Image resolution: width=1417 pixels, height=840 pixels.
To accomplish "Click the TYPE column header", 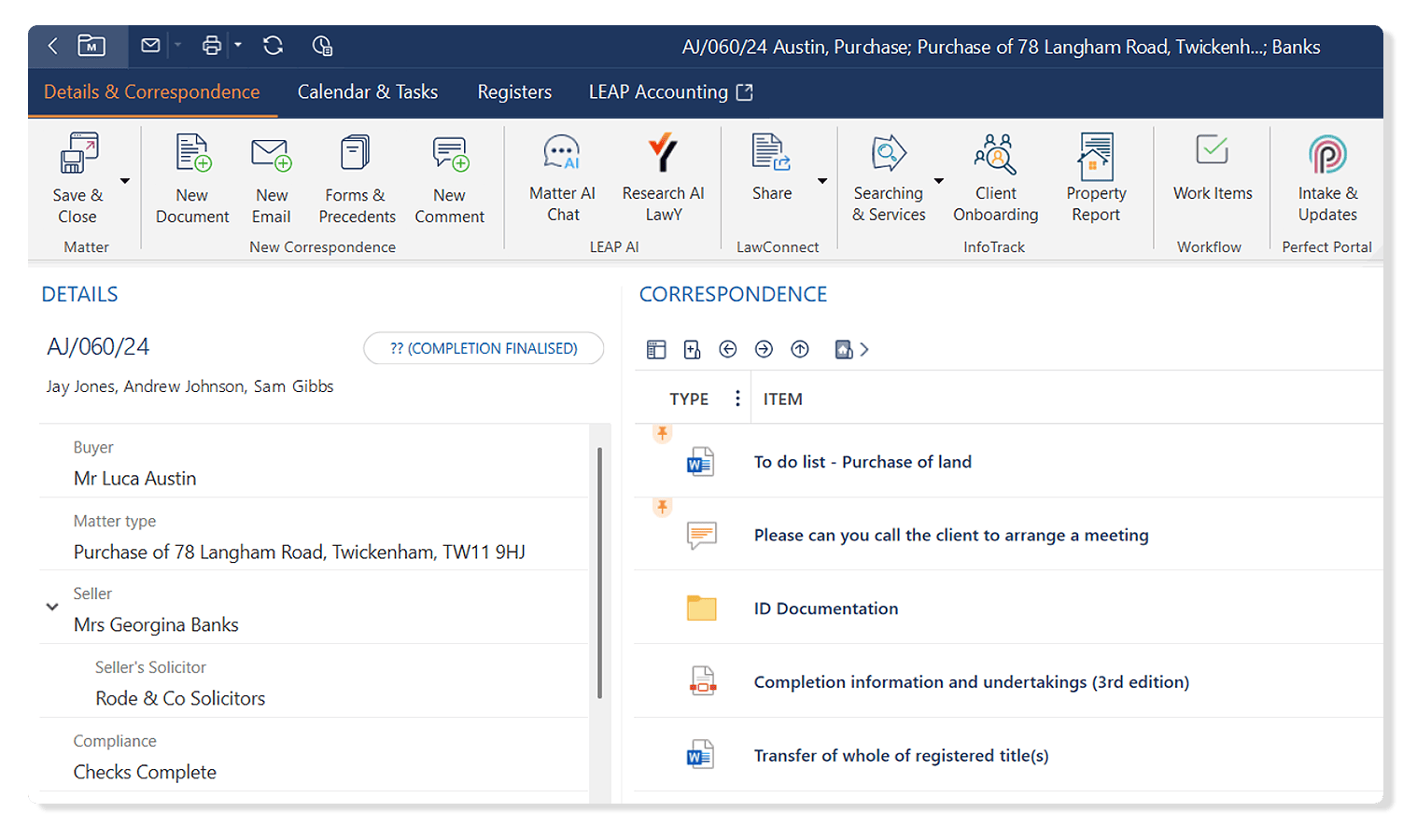I will (689, 399).
